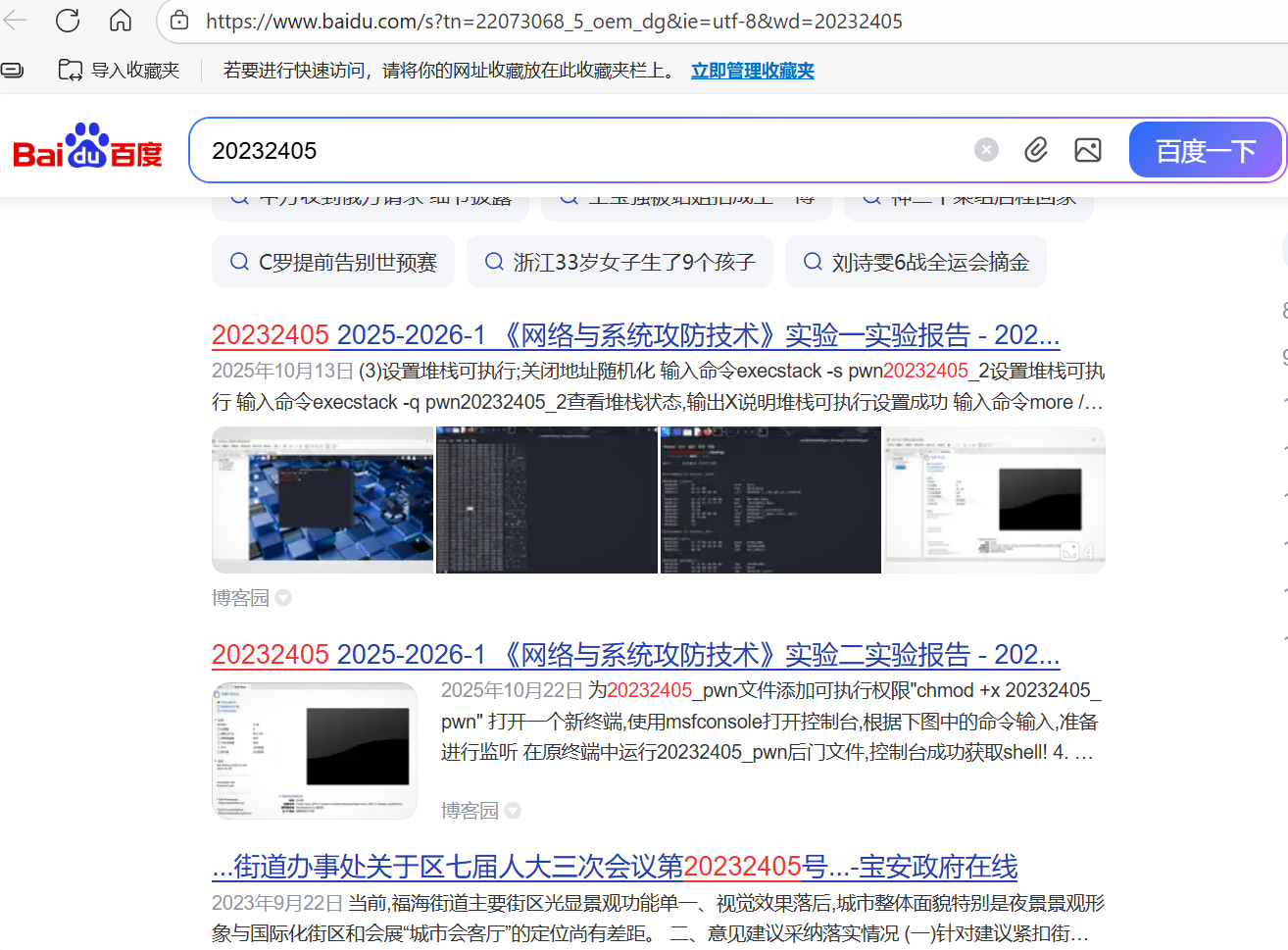1288x950 pixels.
Task: Open first thumbnail with blue cubes desktop
Action: [x=322, y=500]
